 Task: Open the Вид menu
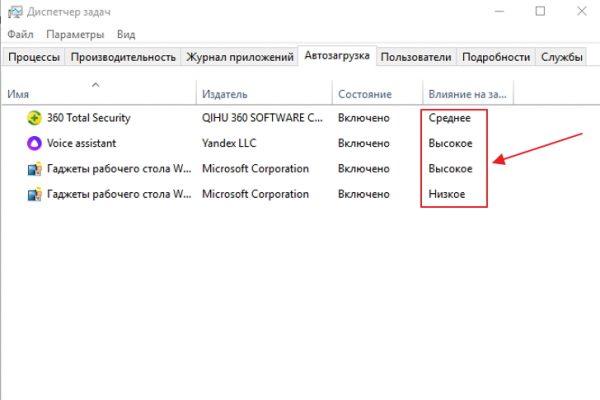(x=126, y=34)
